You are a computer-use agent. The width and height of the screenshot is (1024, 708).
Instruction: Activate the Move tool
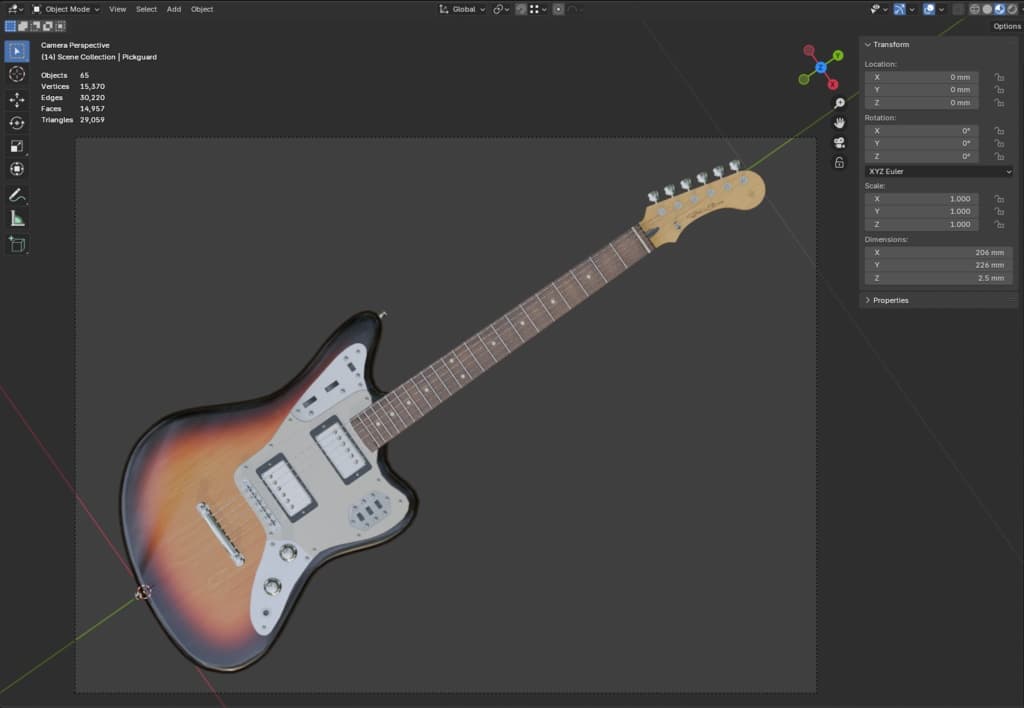coord(17,100)
